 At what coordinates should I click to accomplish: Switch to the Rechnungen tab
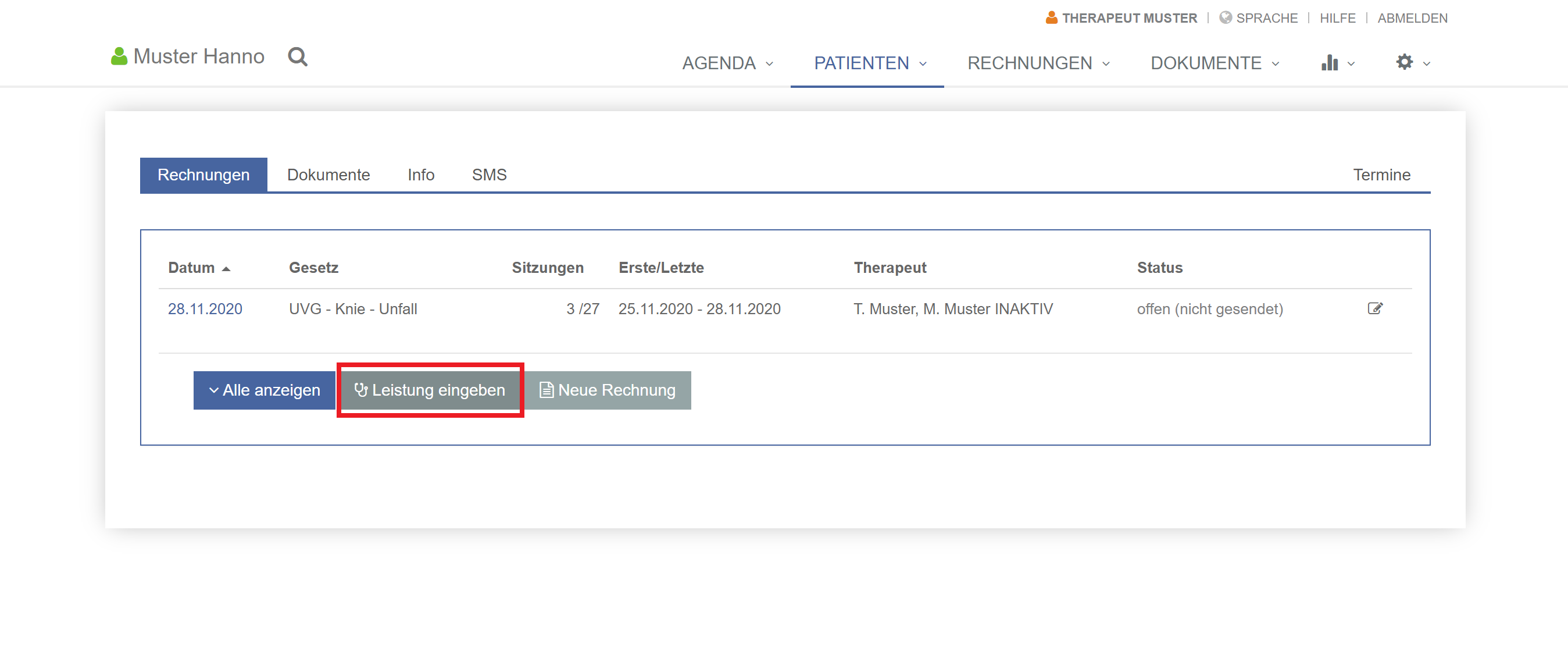pos(203,175)
